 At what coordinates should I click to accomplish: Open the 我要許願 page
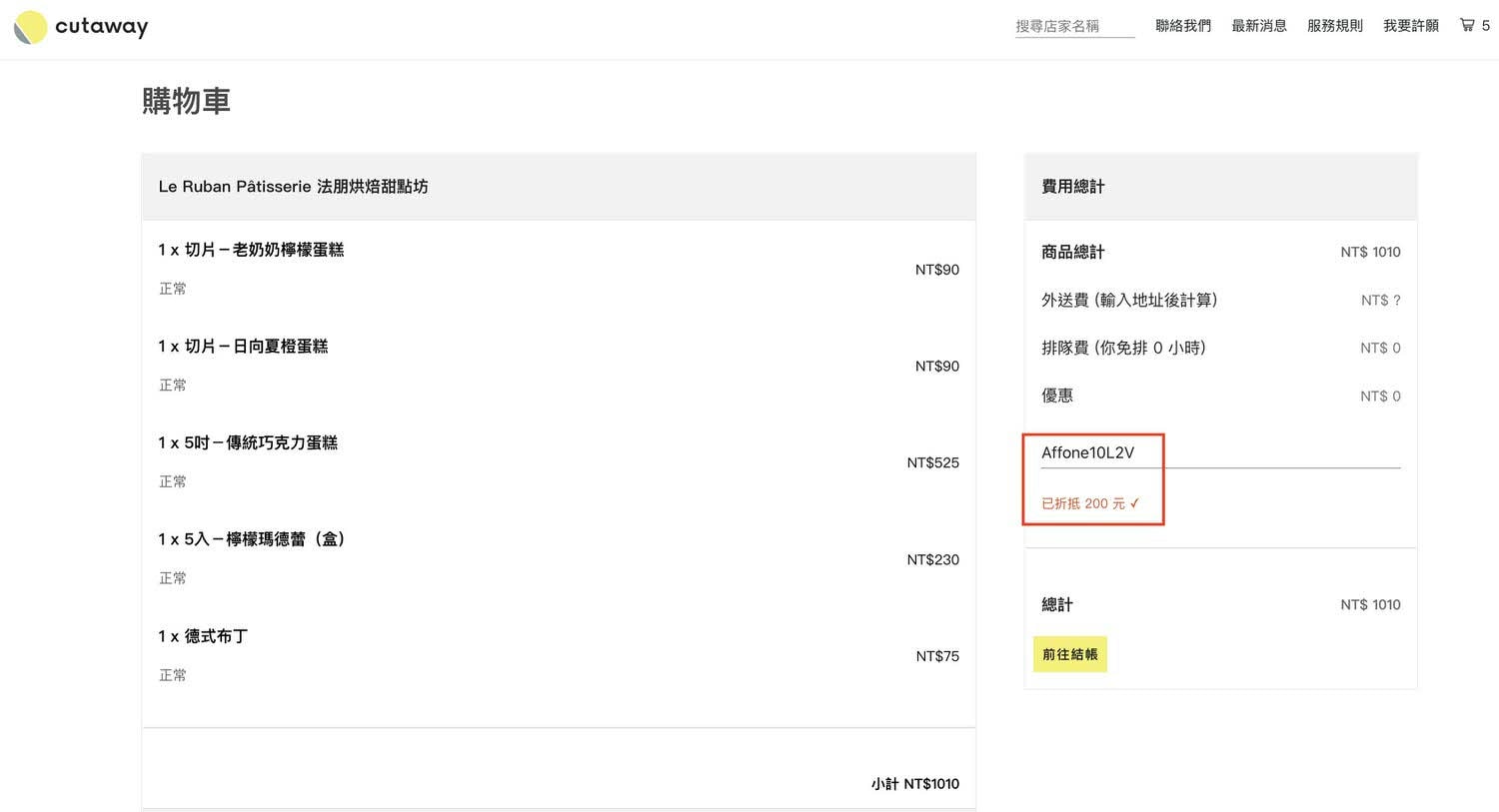(x=1411, y=26)
